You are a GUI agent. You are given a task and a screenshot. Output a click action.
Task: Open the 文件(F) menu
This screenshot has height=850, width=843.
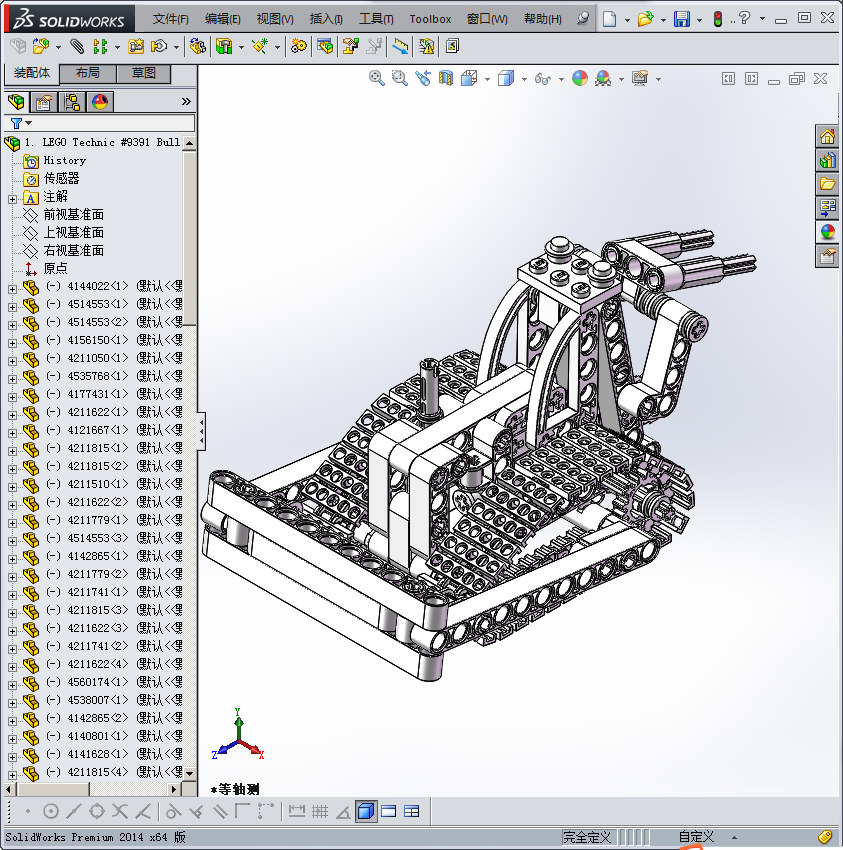pyautogui.click(x=171, y=19)
